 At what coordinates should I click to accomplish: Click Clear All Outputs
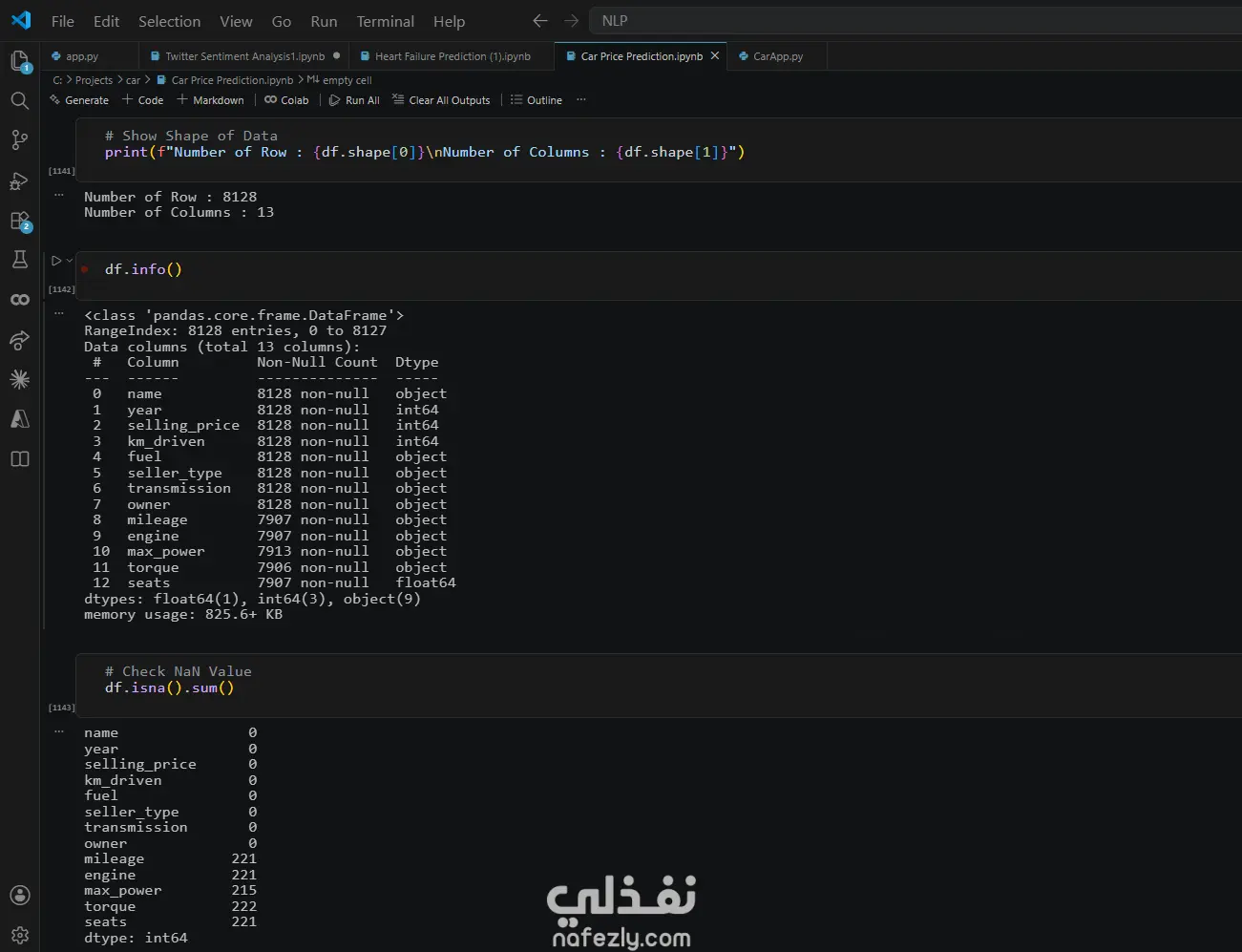coord(441,99)
